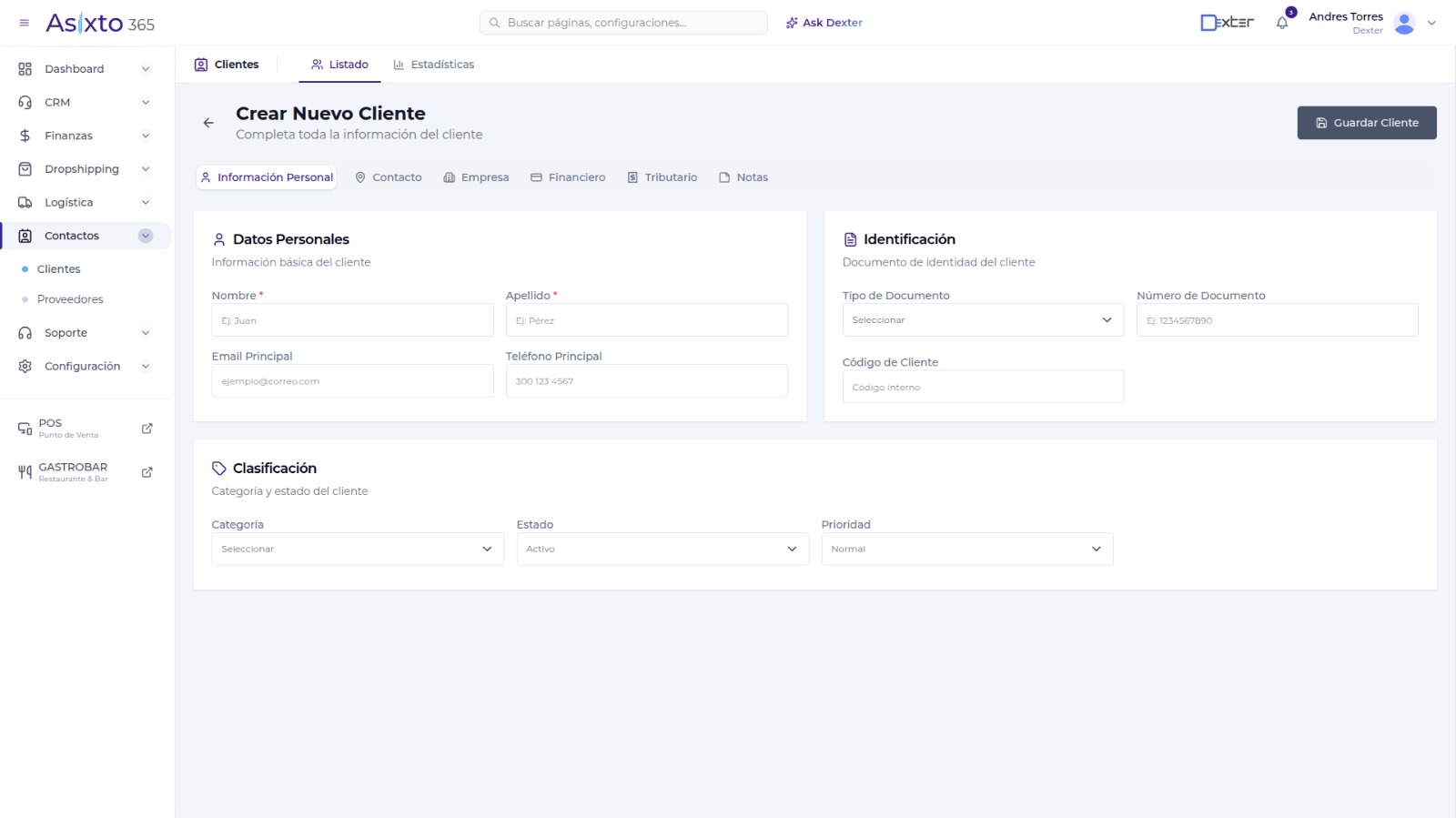Focus the Código de Cliente field

click(983, 387)
